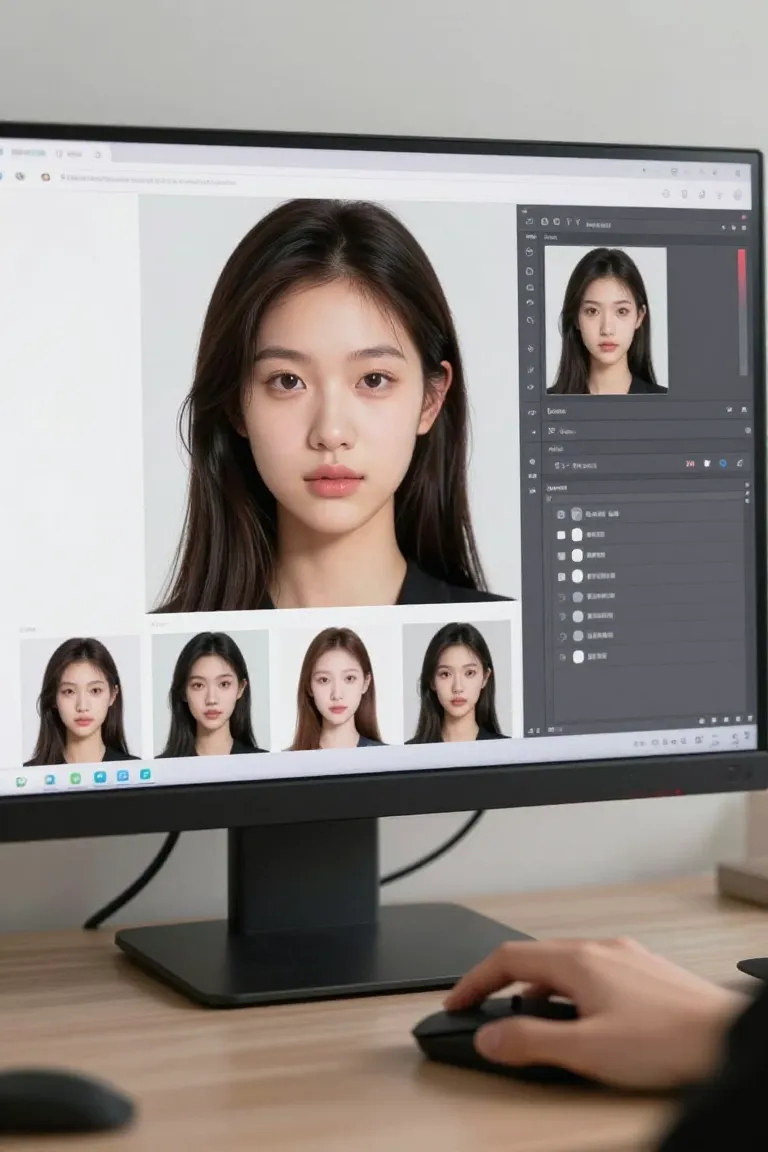Click the large main portrait on the canvas
This screenshot has width=768, height=1152.
coord(329,403)
